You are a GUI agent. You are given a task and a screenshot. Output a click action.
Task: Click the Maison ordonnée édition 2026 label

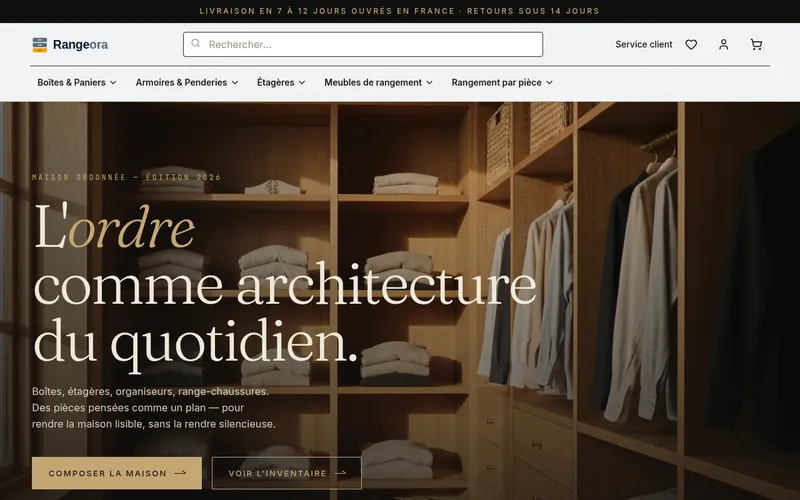(x=127, y=178)
